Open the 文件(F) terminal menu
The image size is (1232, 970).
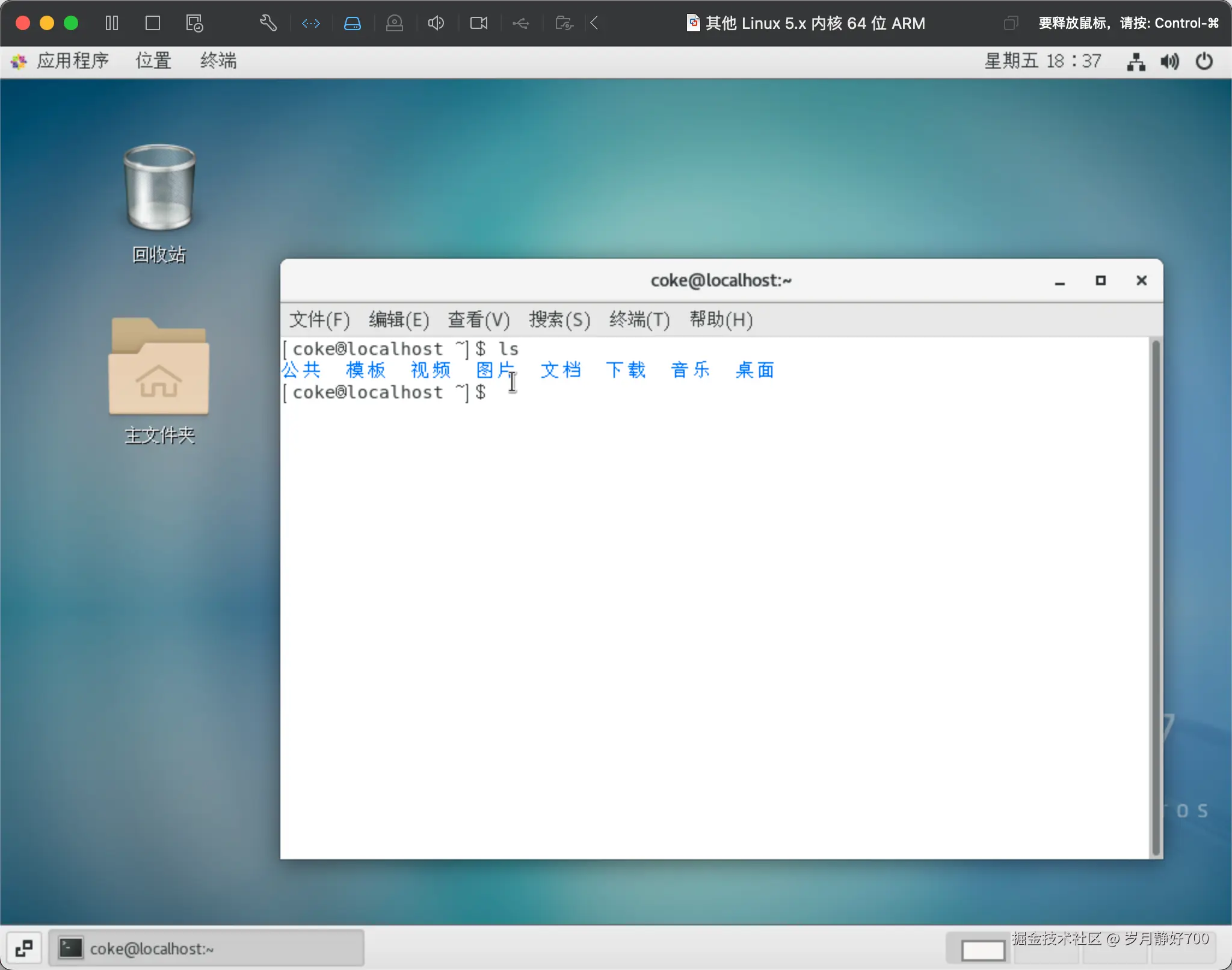point(319,320)
